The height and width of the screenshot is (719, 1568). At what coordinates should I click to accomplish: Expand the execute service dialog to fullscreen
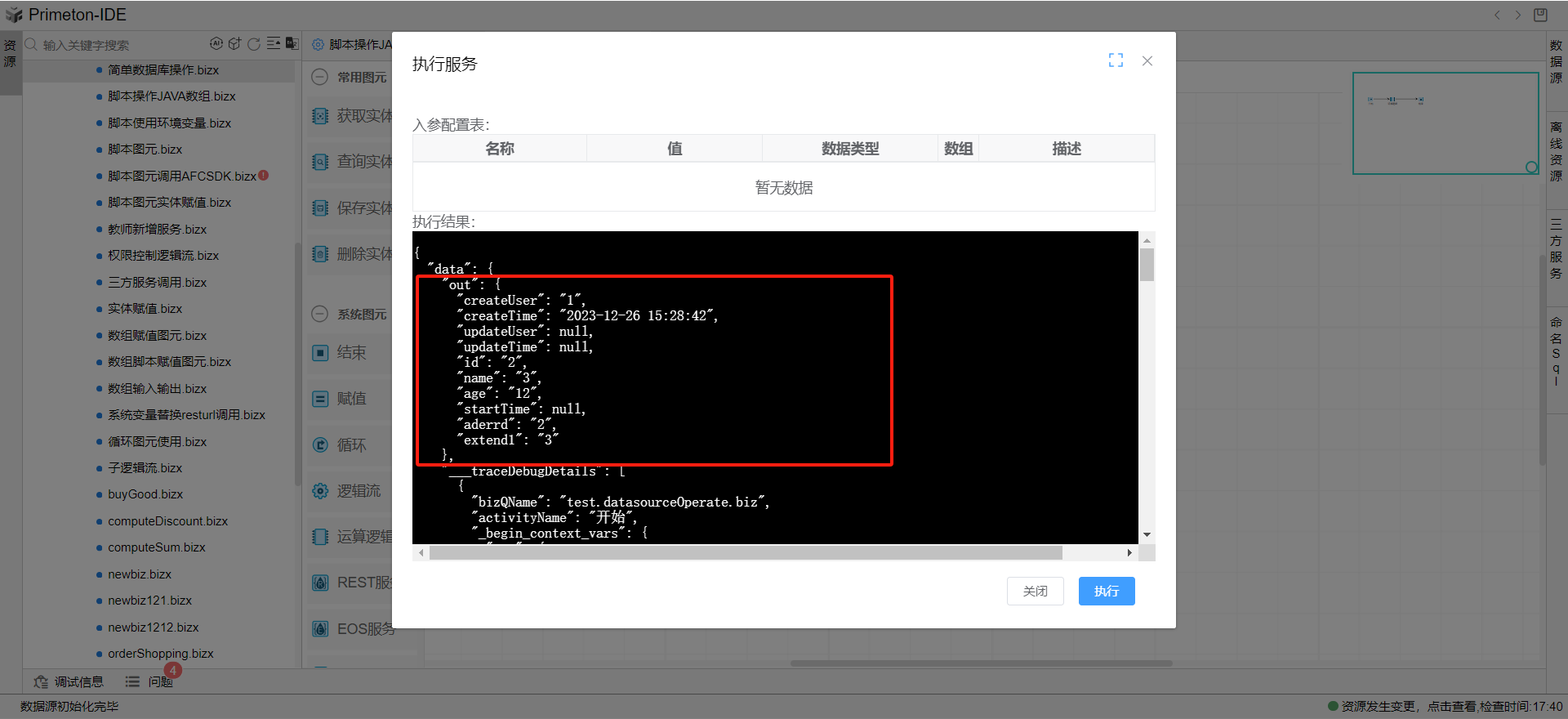pyautogui.click(x=1116, y=60)
